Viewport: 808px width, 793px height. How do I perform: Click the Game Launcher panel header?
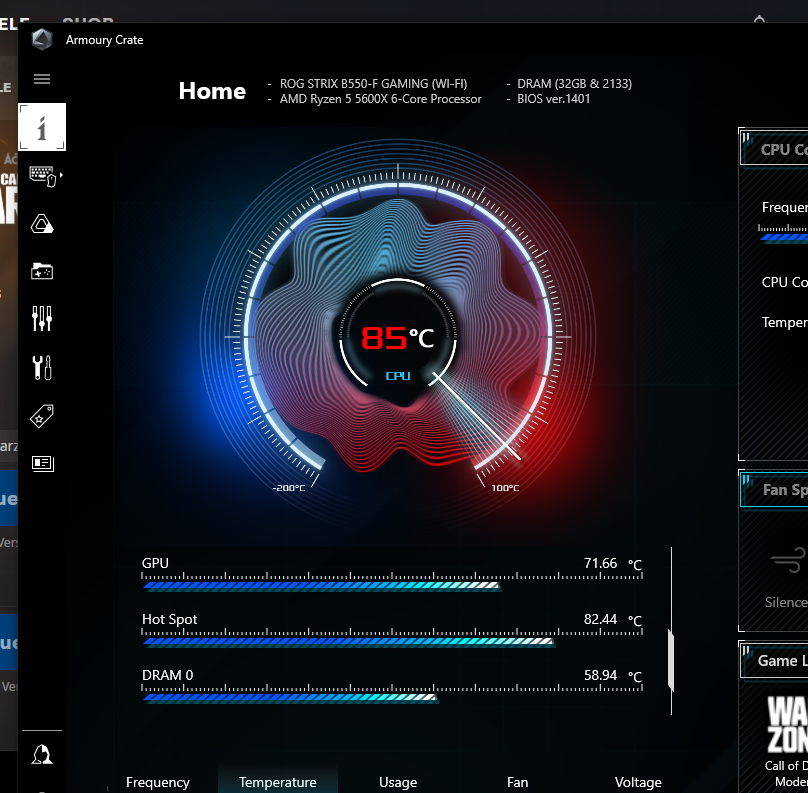click(x=774, y=661)
